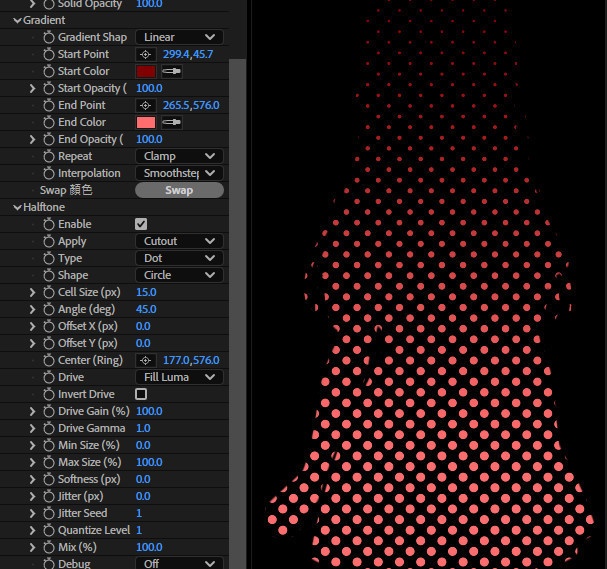Image resolution: width=607 pixels, height=569 pixels.
Task: Toggle stopwatch for End Point property
Action: (49, 106)
